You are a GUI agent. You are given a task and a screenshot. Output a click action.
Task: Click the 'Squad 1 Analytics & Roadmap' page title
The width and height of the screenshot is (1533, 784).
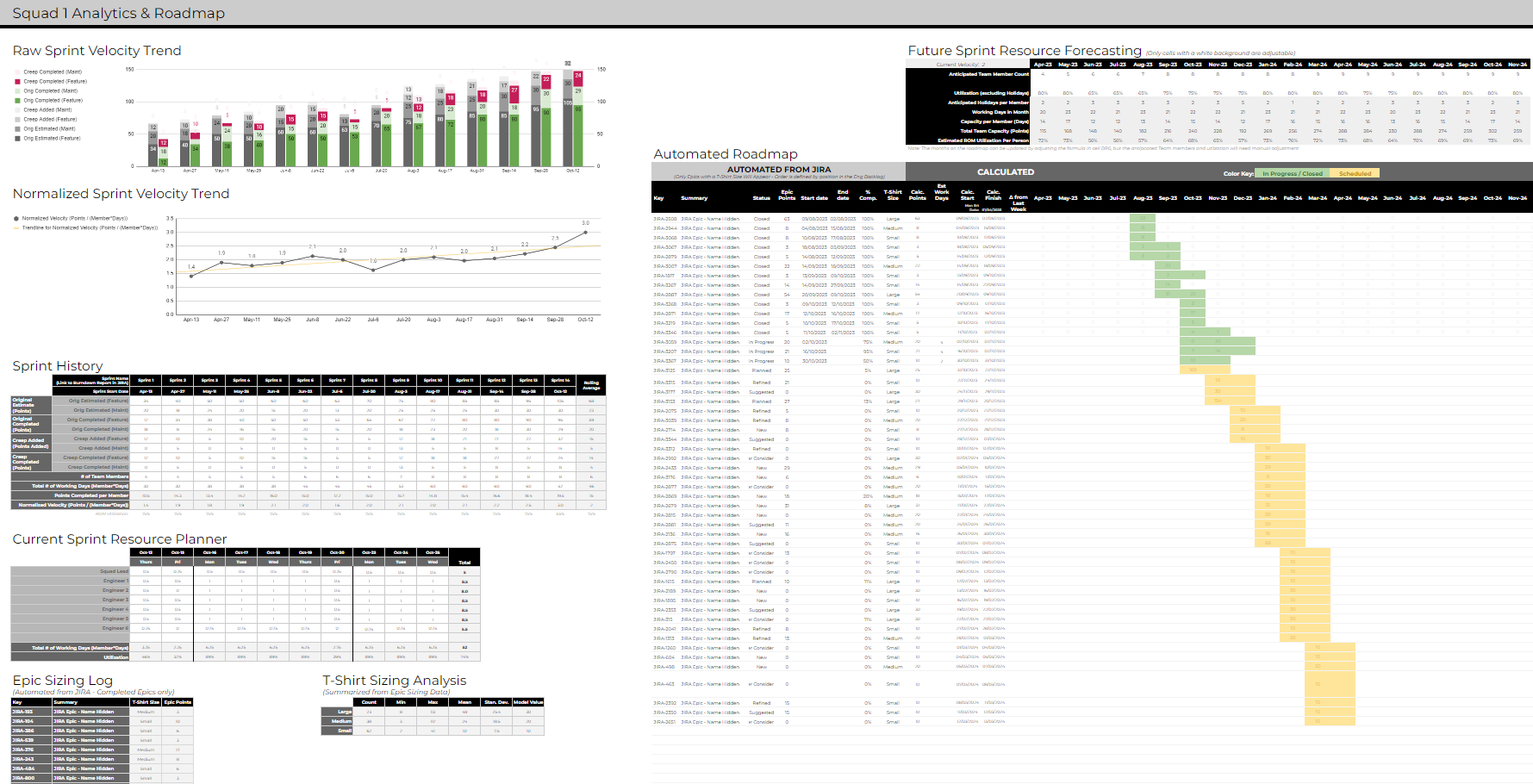pos(119,13)
